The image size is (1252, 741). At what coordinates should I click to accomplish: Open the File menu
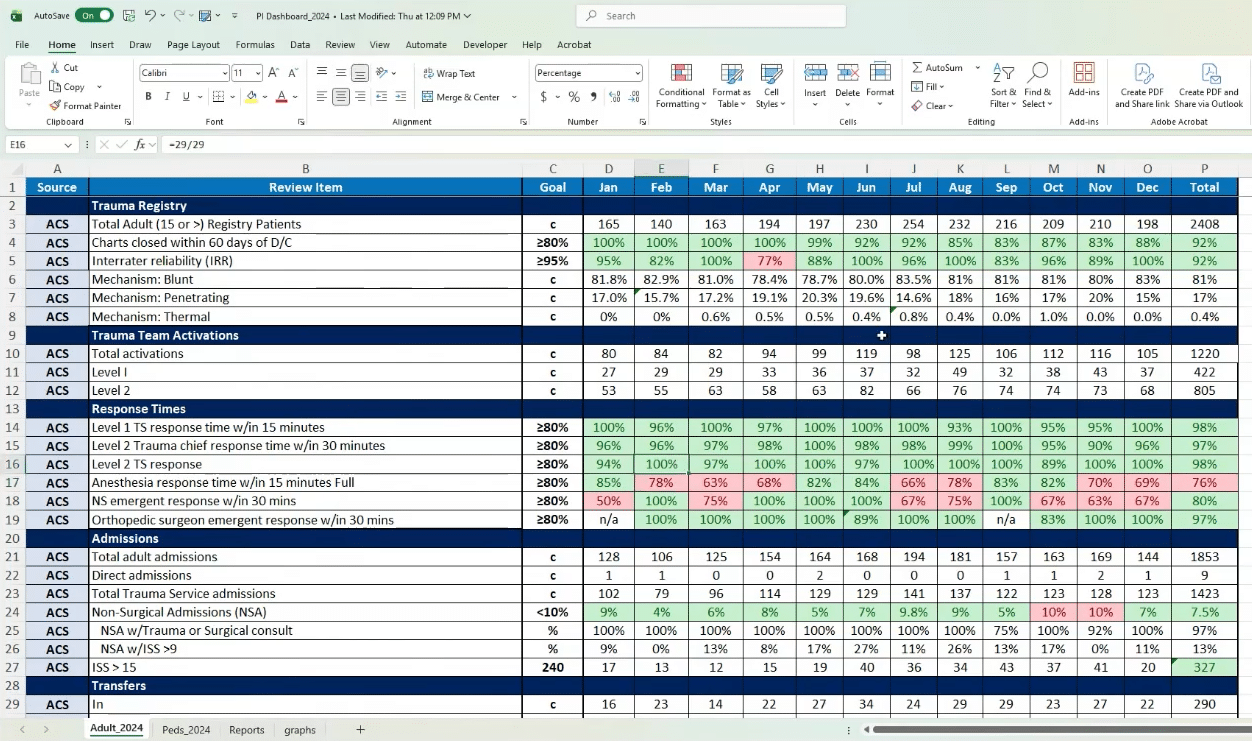[x=22, y=45]
